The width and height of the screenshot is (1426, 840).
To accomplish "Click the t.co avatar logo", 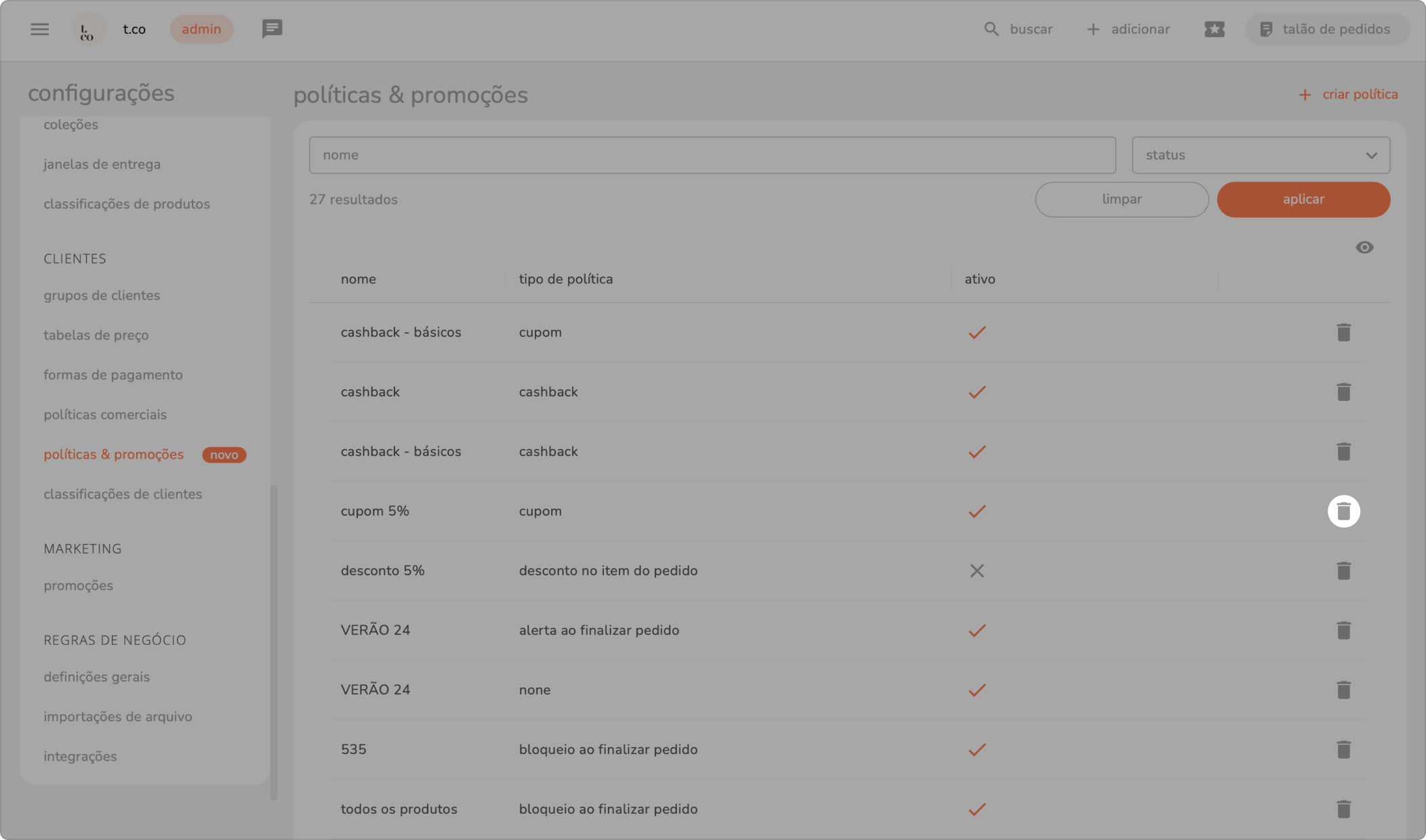I will [88, 30].
